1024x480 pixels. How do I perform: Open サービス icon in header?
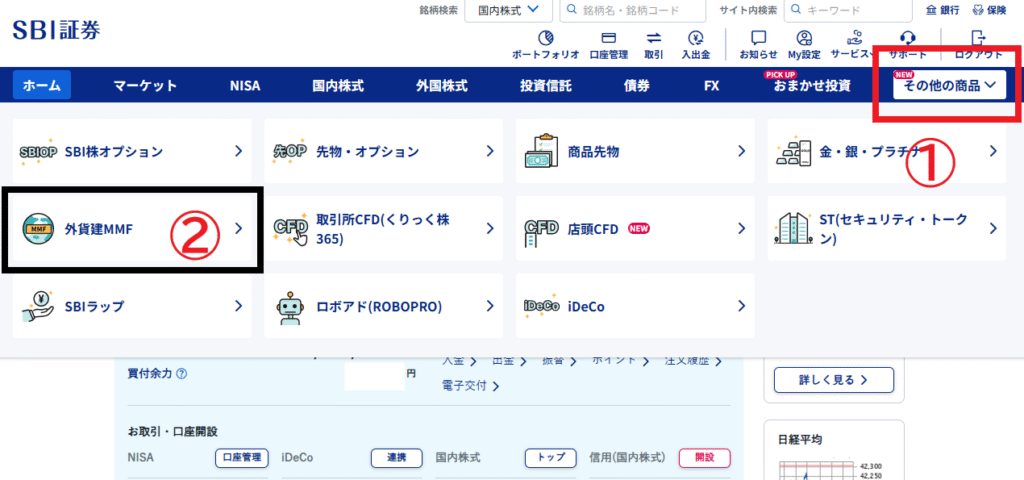[x=854, y=37]
